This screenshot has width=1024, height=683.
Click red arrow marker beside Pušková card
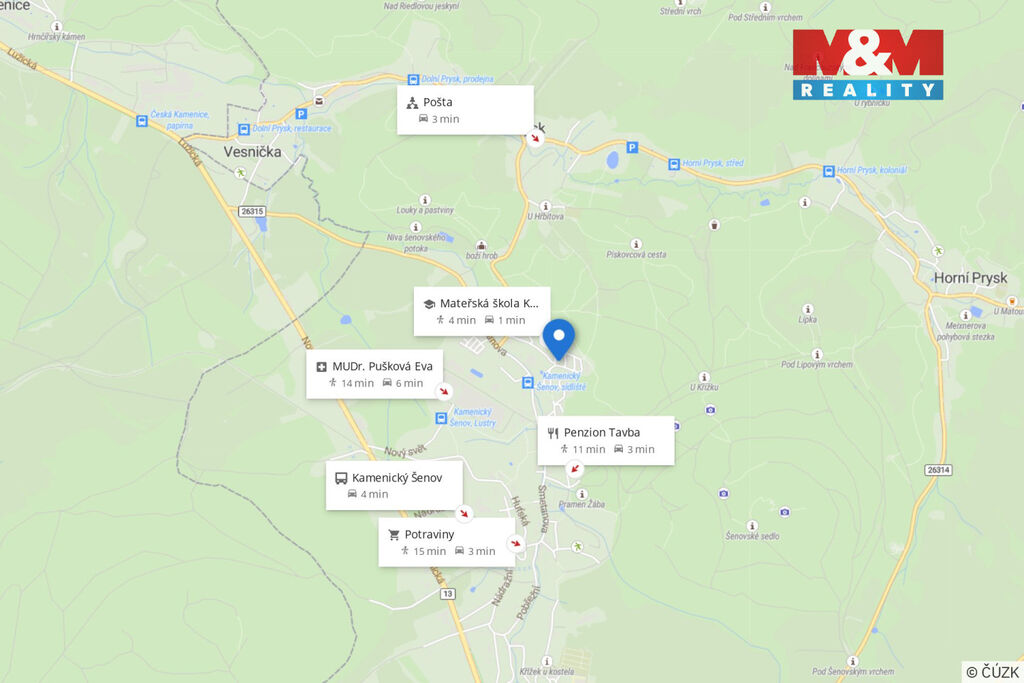[x=444, y=391]
